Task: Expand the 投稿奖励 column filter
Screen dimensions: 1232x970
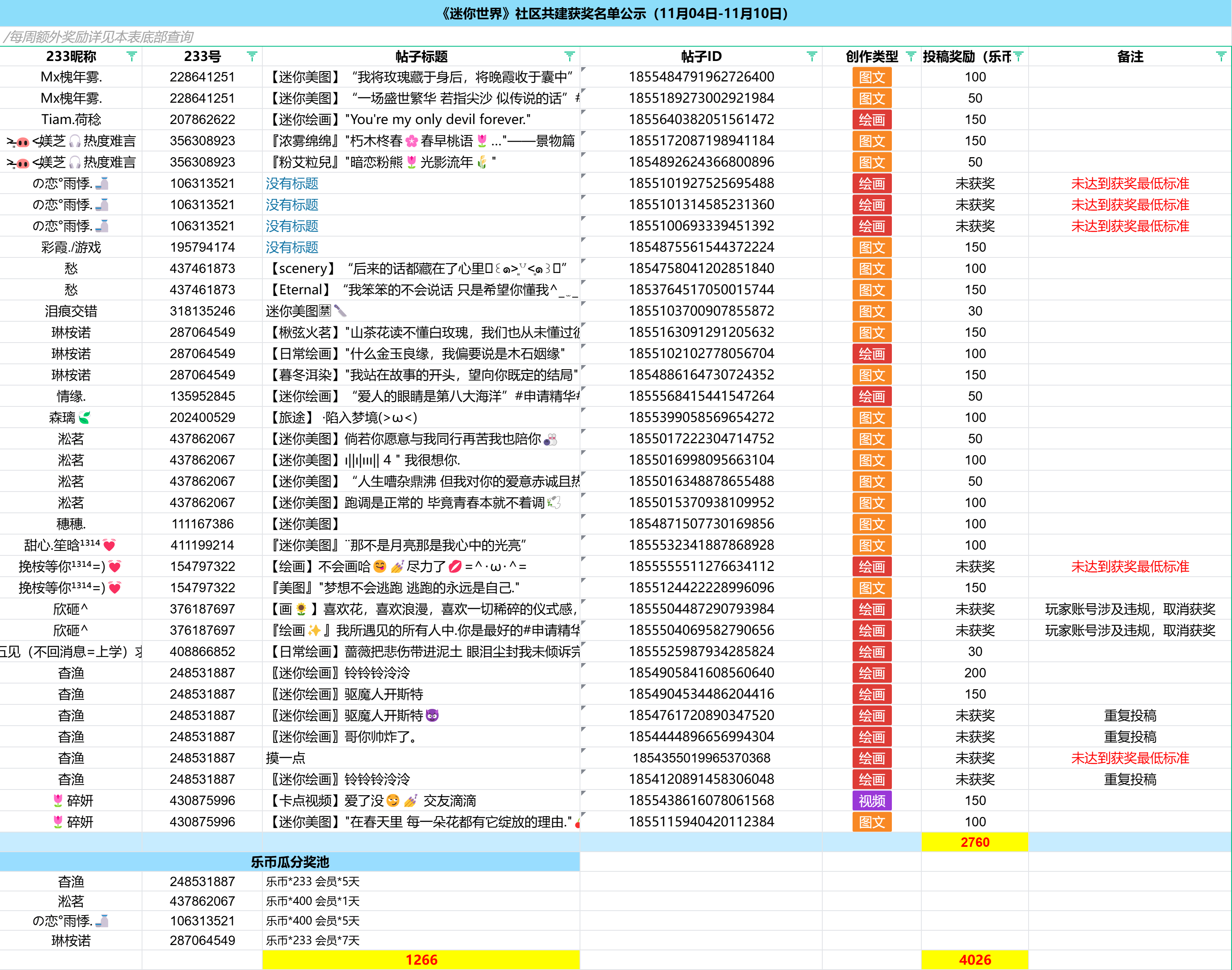Action: pyautogui.click(x=1018, y=56)
